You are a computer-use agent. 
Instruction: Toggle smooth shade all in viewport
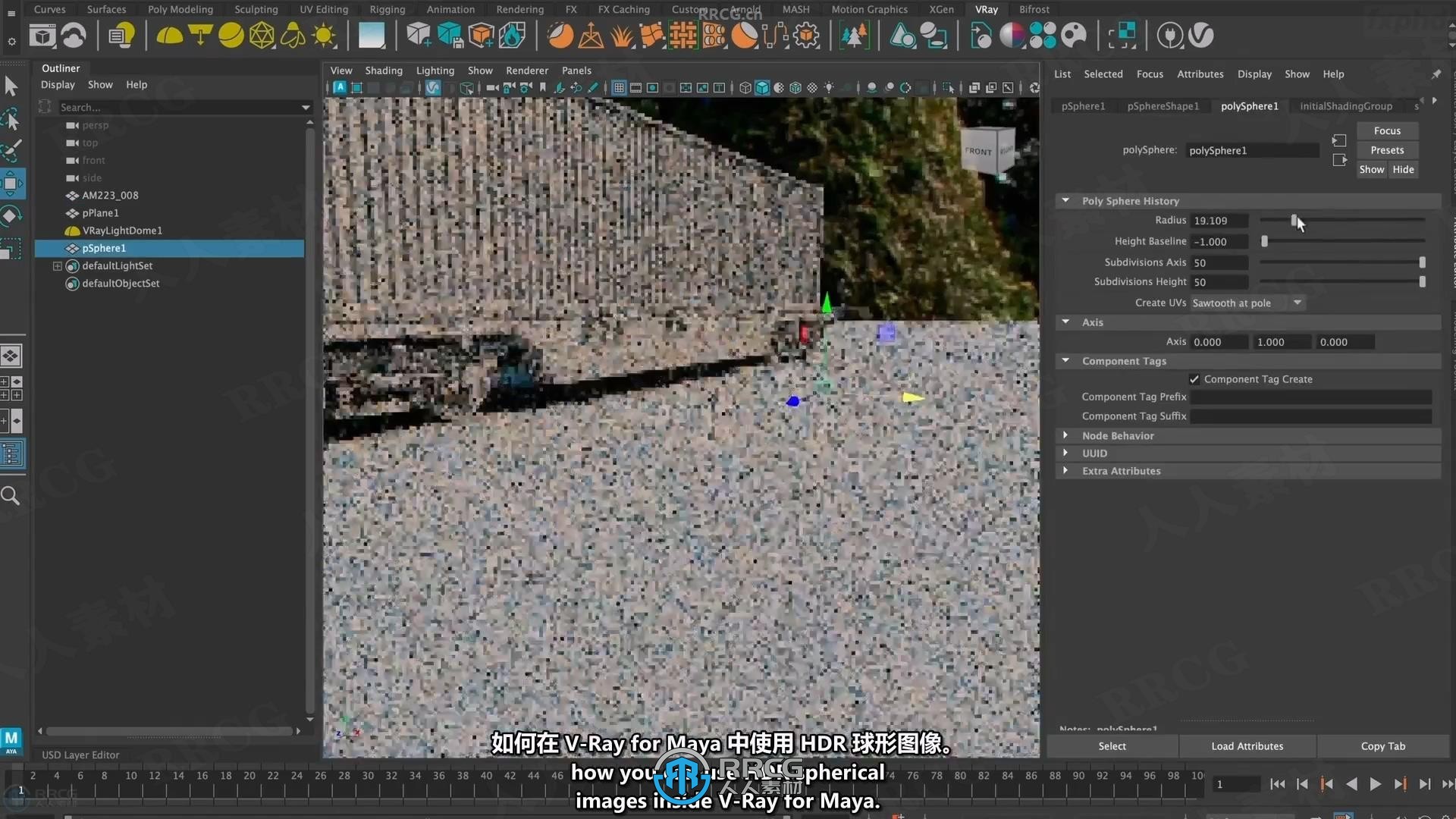tap(762, 88)
